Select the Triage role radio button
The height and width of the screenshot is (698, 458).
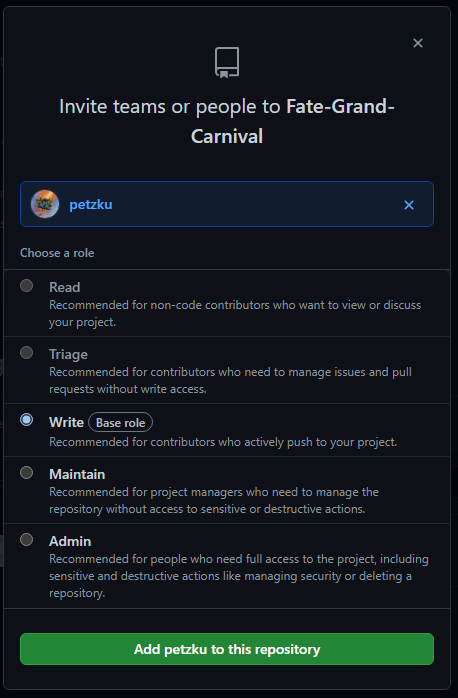tap(27, 353)
